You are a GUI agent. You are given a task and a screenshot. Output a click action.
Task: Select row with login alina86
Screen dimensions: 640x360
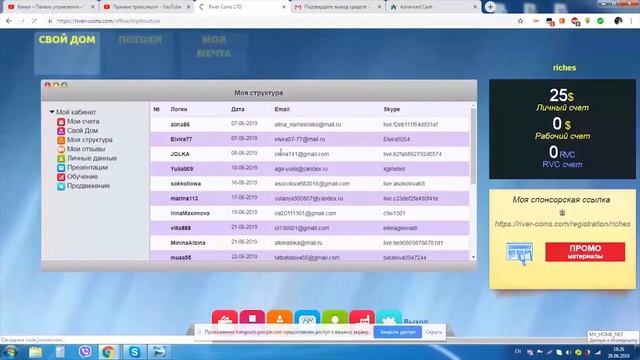coord(310,124)
